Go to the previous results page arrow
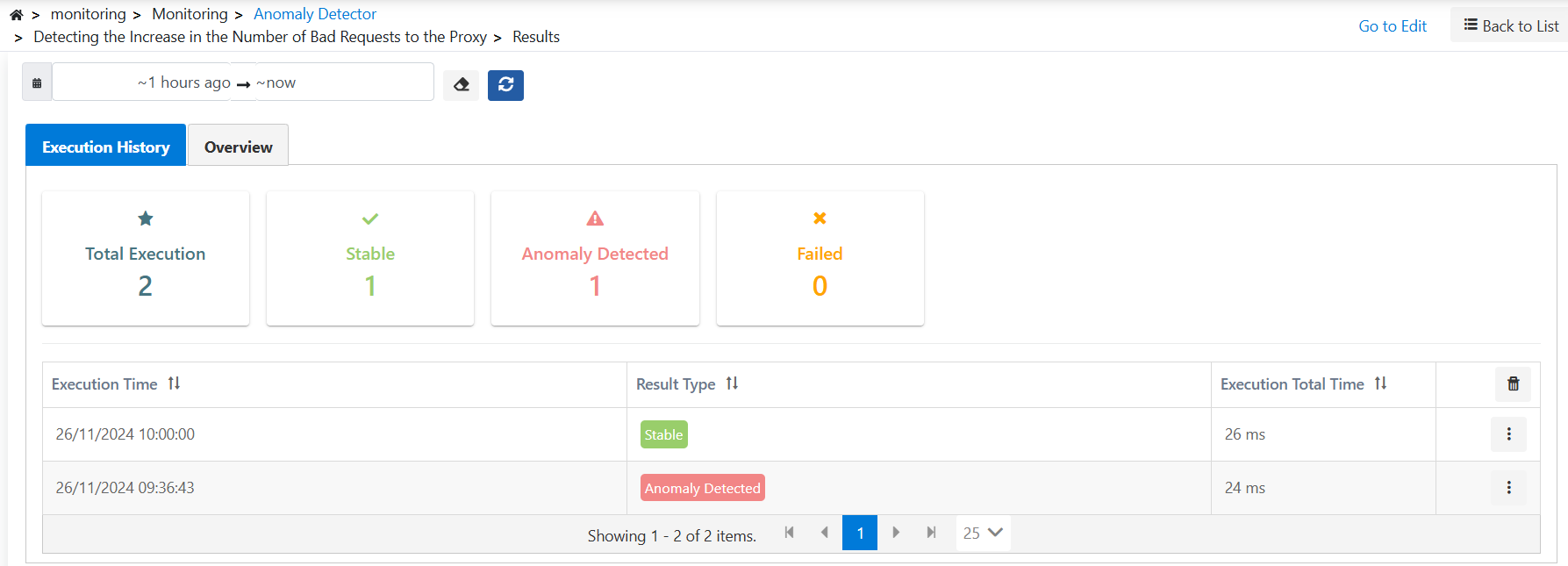Image resolution: width=1568 pixels, height=566 pixels. tap(824, 533)
